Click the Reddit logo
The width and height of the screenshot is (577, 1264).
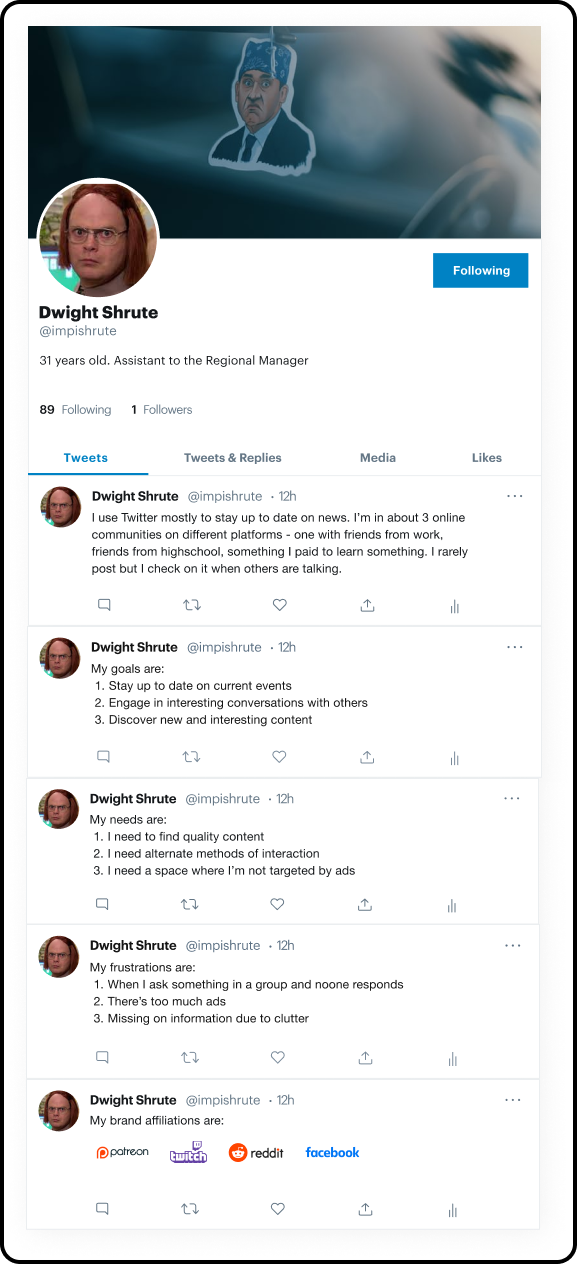click(x=256, y=1152)
